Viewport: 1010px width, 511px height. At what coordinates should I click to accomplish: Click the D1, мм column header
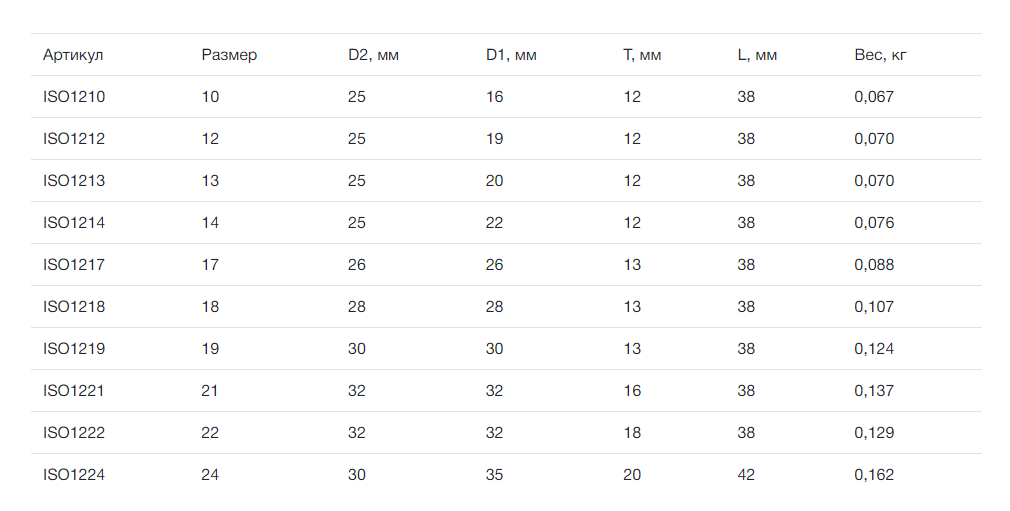tap(511, 55)
